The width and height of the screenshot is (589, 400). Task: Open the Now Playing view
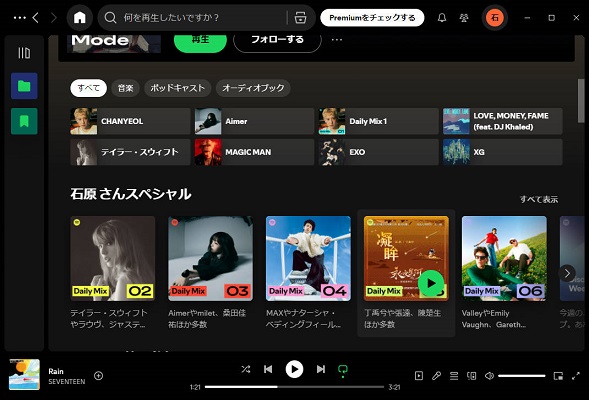click(x=419, y=376)
